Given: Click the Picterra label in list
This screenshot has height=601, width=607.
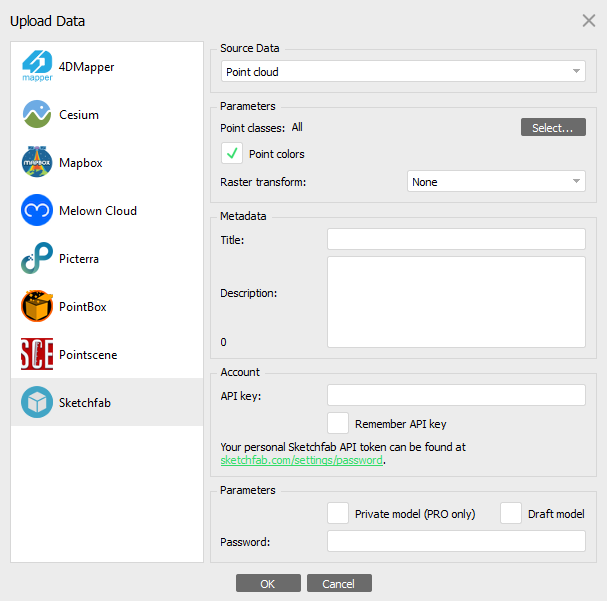Looking at the screenshot, I should (79, 259).
